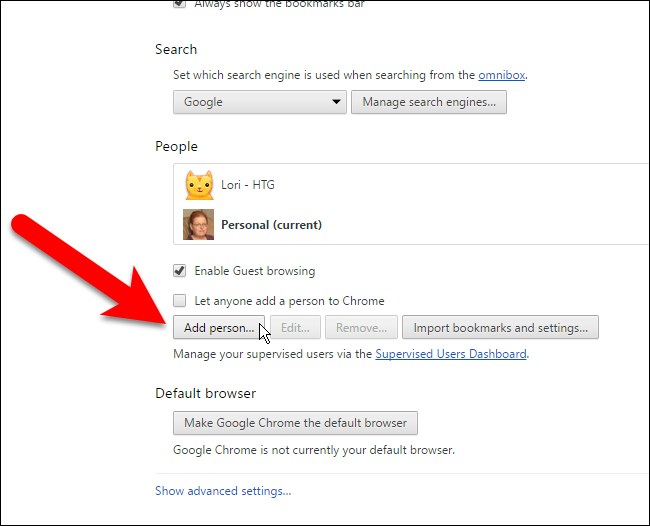Click the People section heading

coord(176,146)
